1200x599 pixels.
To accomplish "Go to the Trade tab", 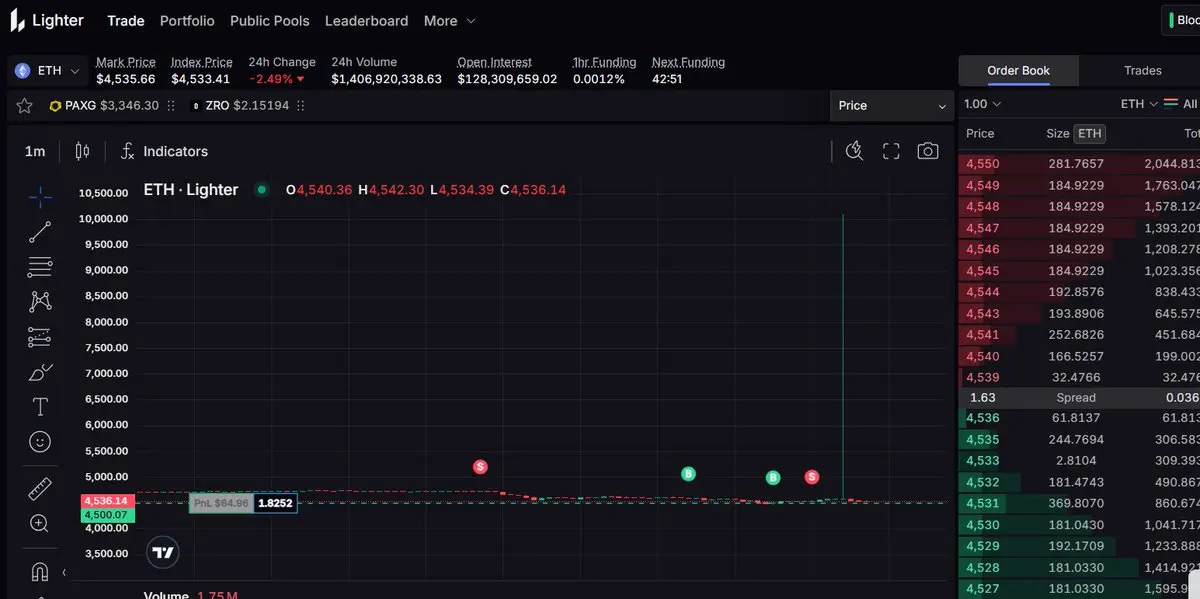I will [126, 20].
